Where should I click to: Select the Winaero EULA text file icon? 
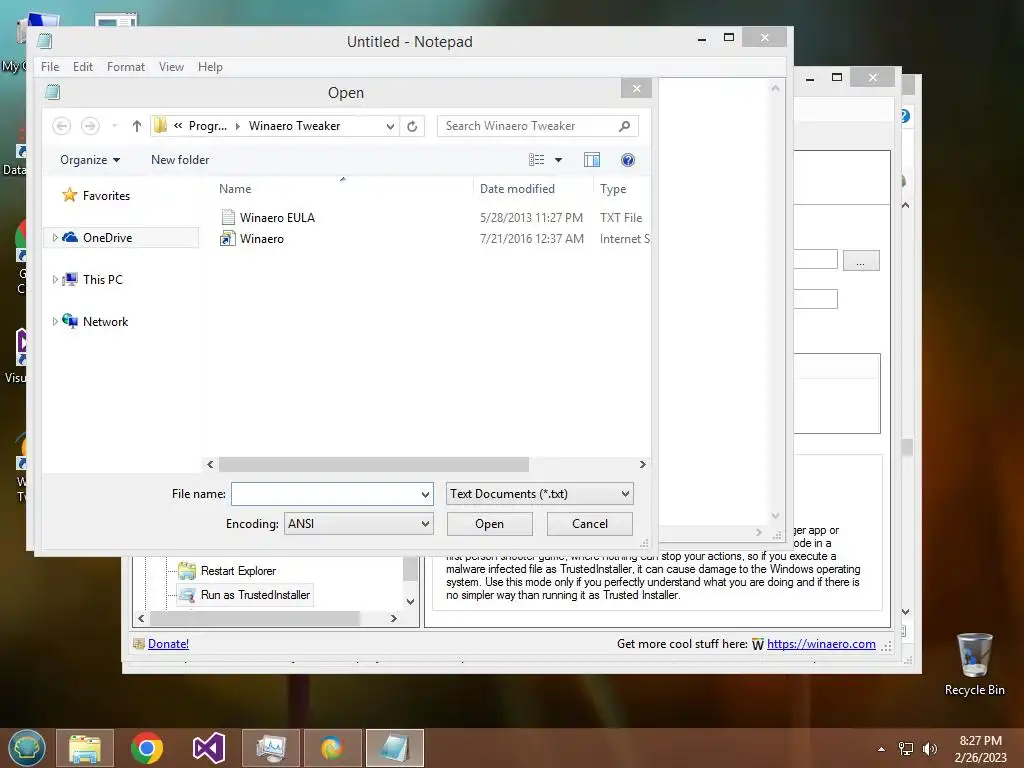228,217
